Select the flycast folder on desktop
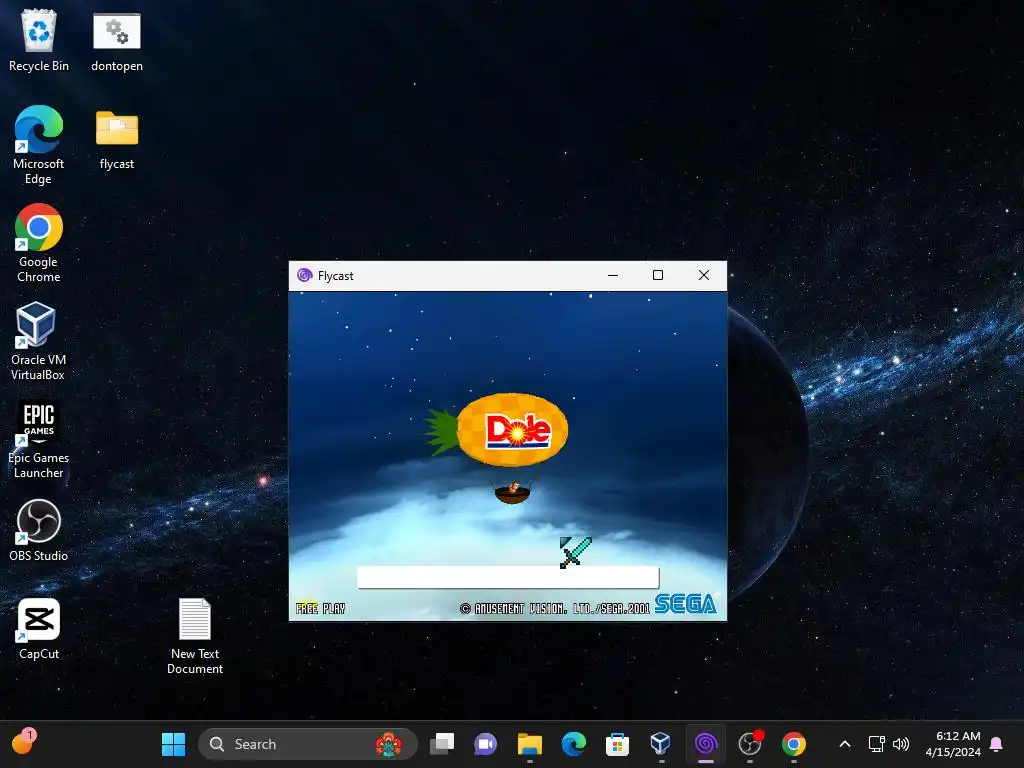Image resolution: width=1024 pixels, height=768 pixels. (x=117, y=138)
